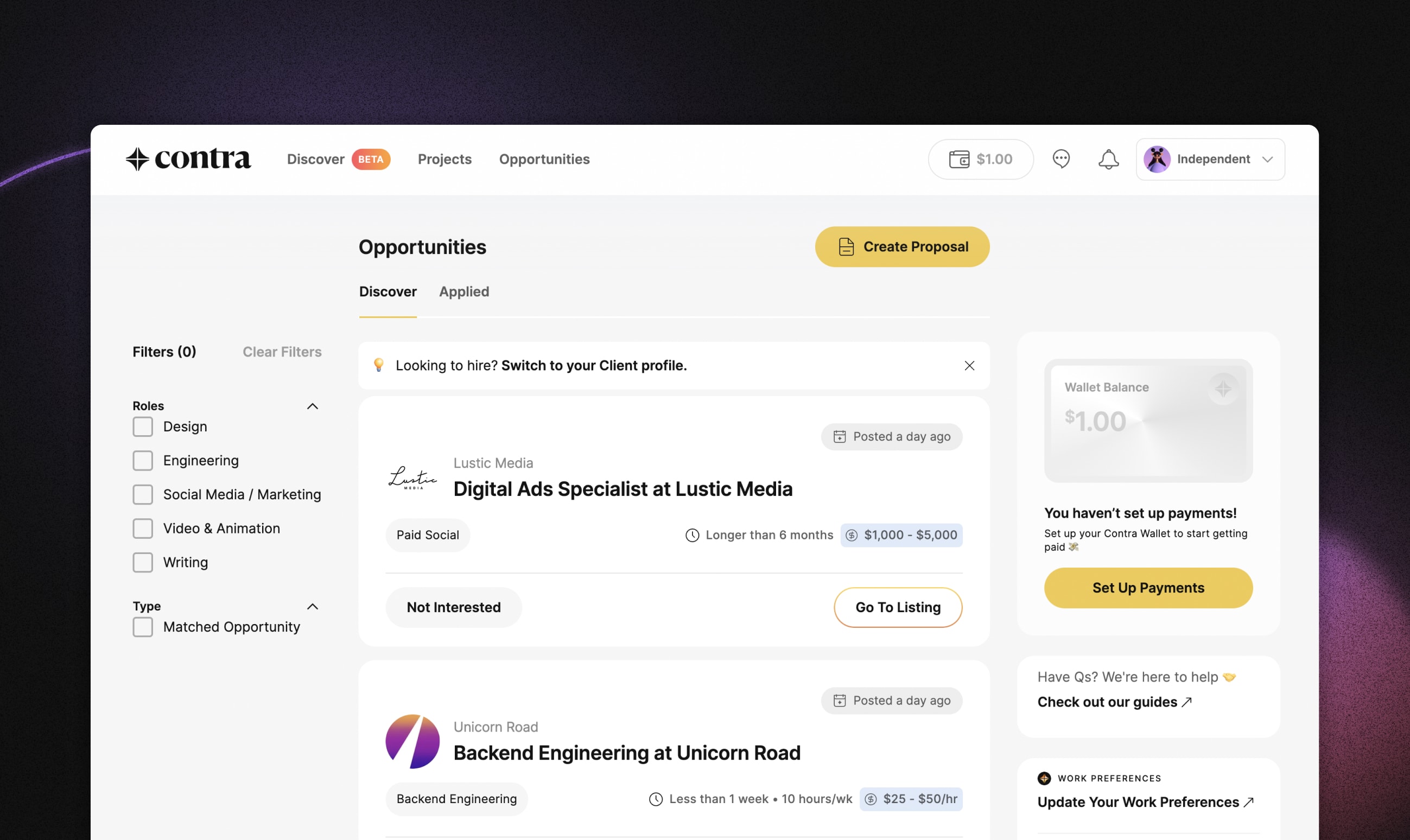Click Clear Filters
The image size is (1410, 840).
[x=282, y=352]
